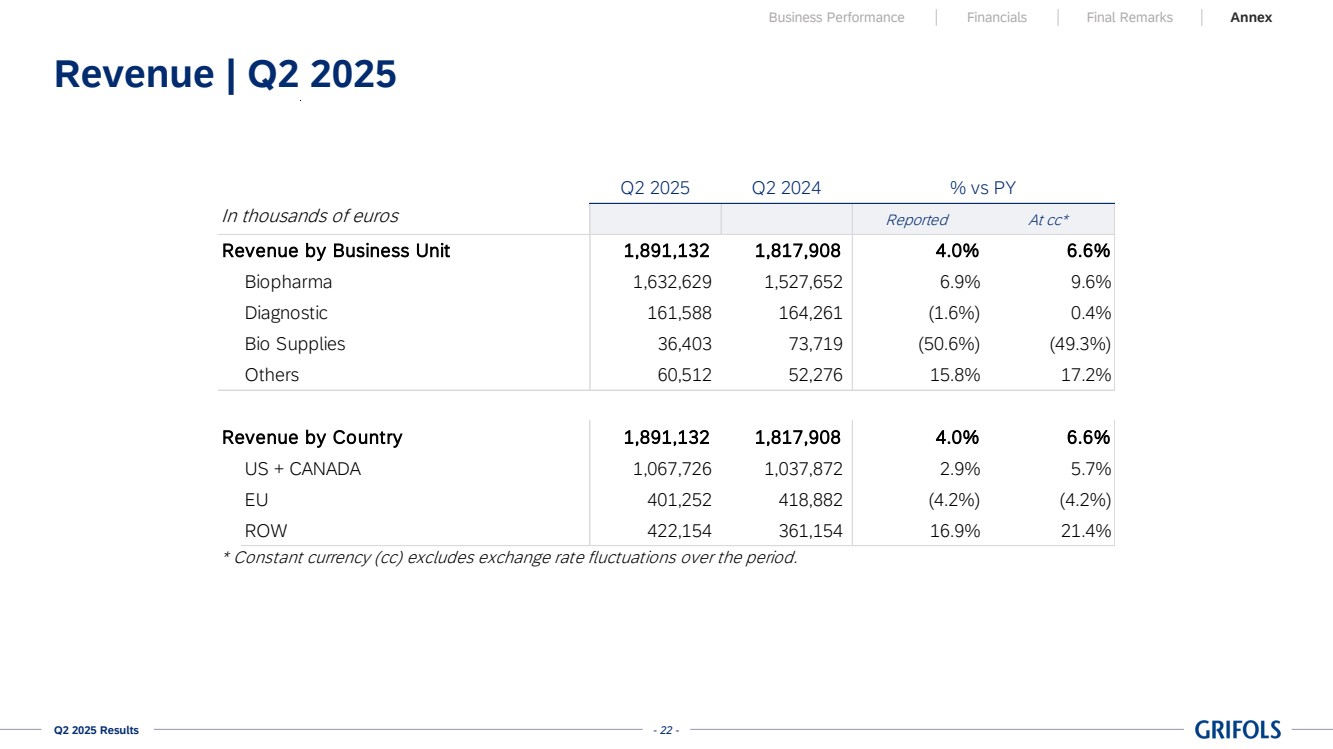Click the Revenue by Country row label

click(312, 438)
